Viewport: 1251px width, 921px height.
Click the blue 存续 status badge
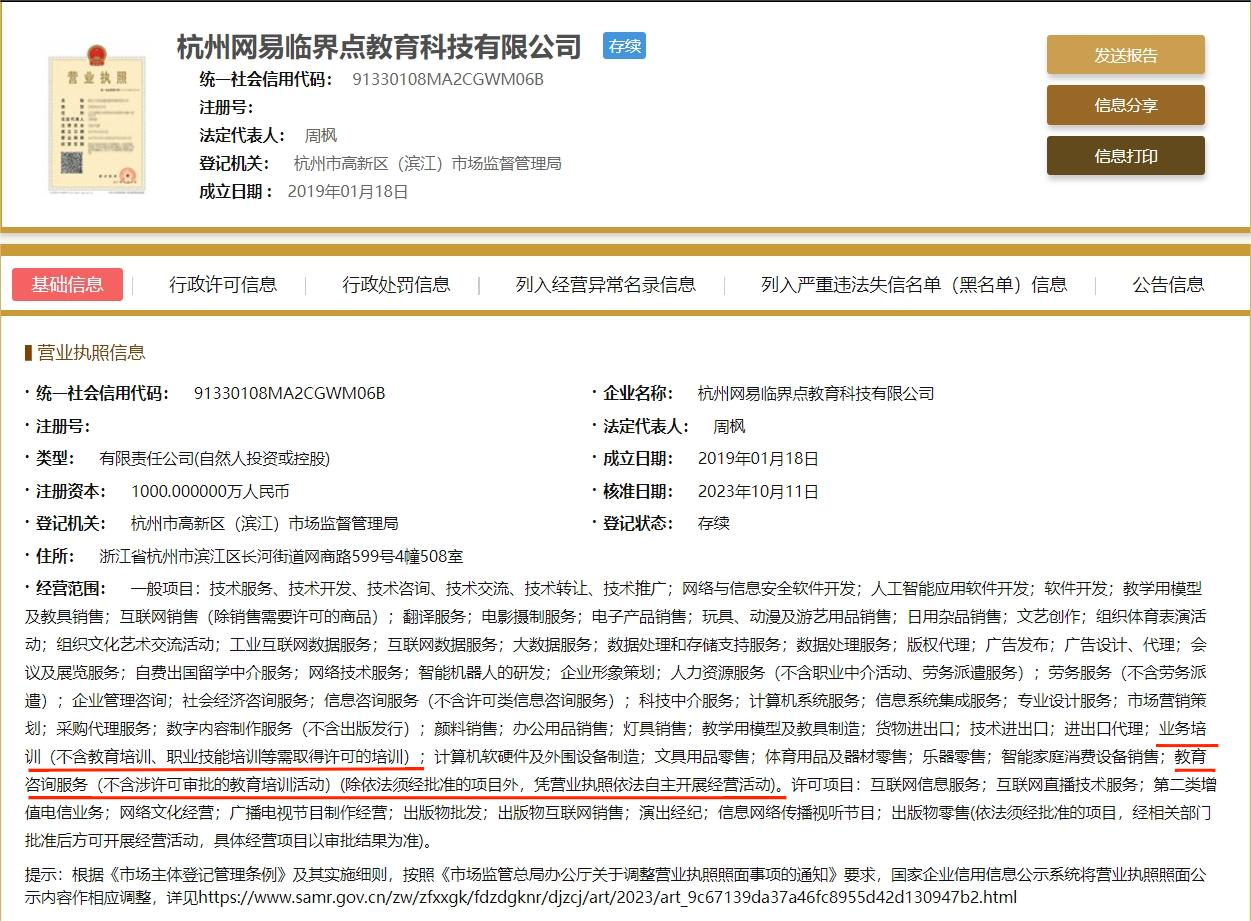click(624, 46)
